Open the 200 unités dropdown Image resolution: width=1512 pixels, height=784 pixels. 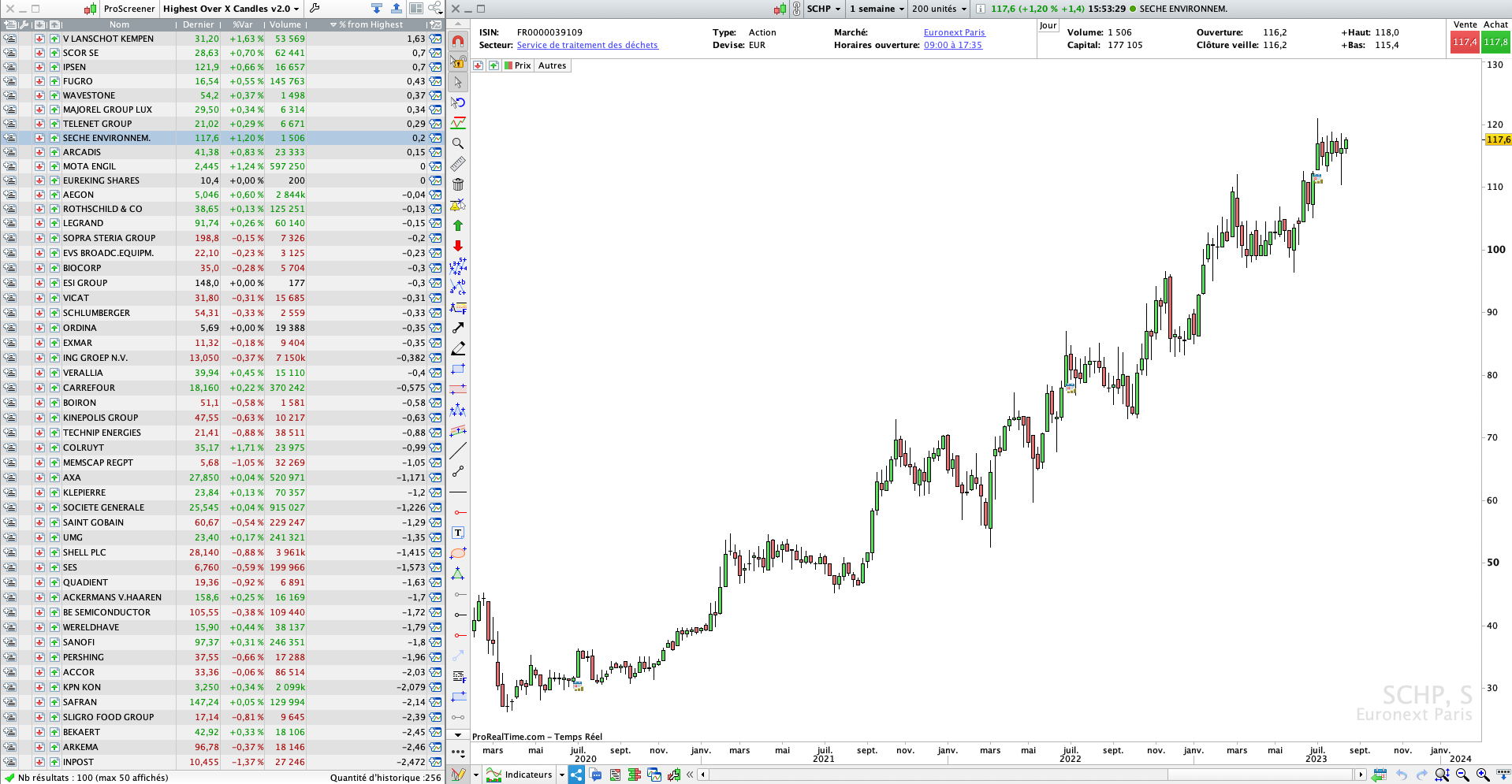pyautogui.click(x=939, y=9)
